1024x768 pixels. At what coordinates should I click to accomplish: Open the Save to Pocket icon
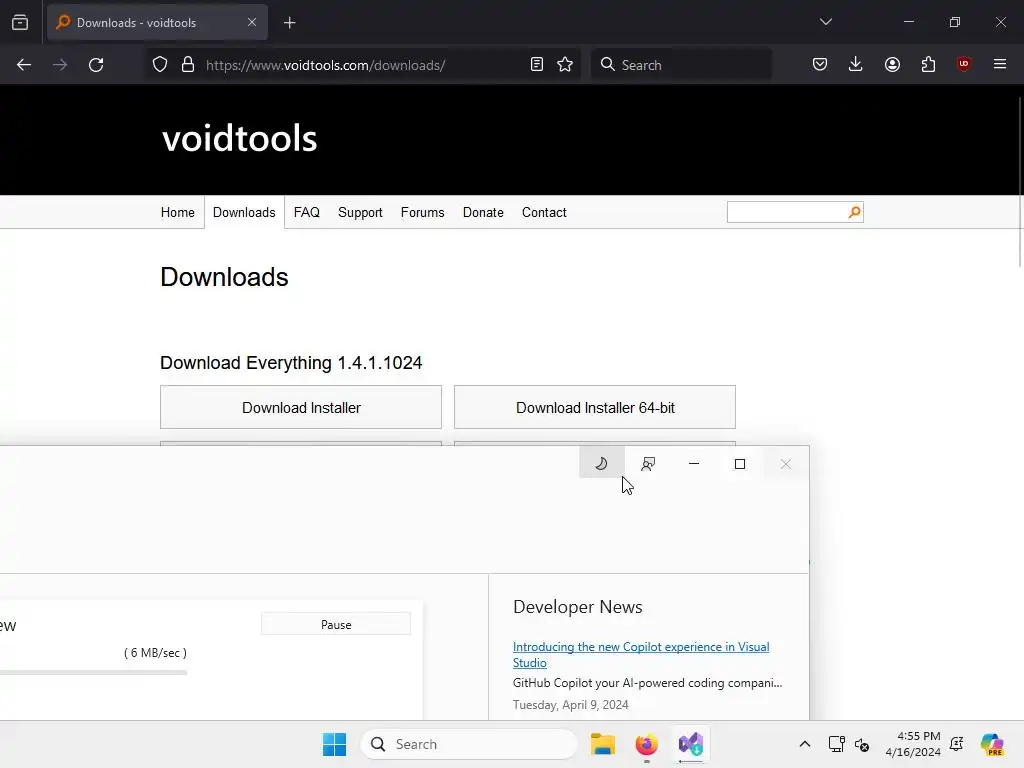(820, 65)
